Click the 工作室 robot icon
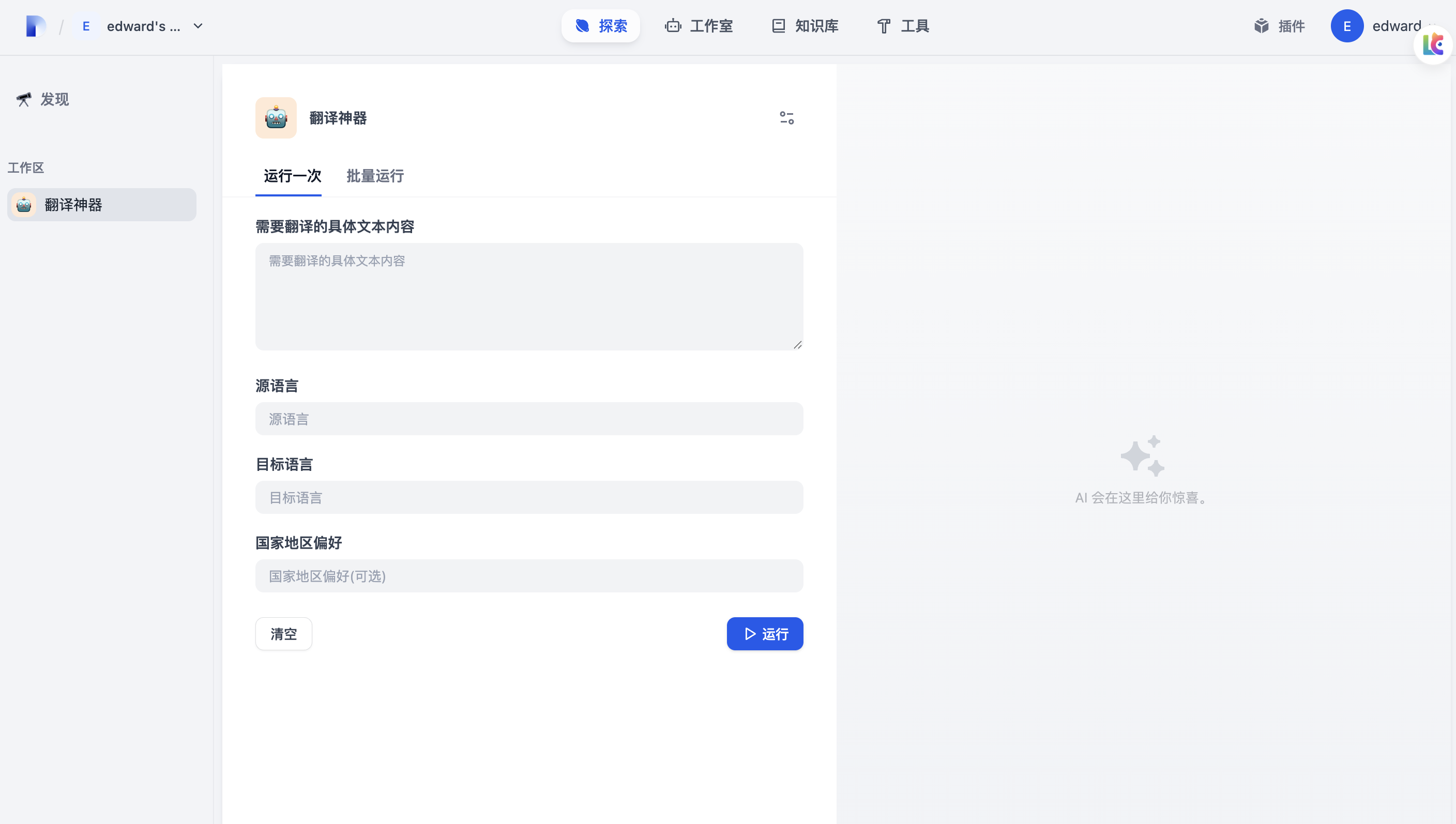The image size is (1456, 824). coord(673,26)
